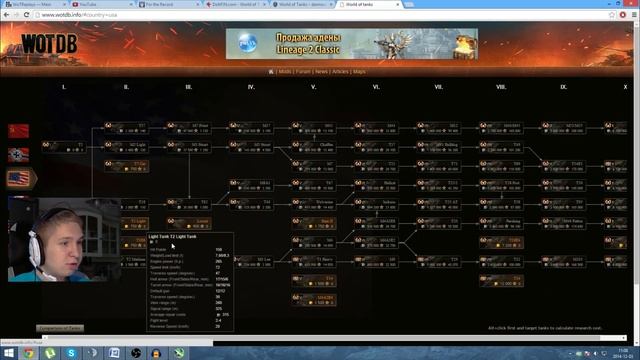Click the WOTDB site logo
The height and width of the screenshot is (360, 640).
click(49, 44)
